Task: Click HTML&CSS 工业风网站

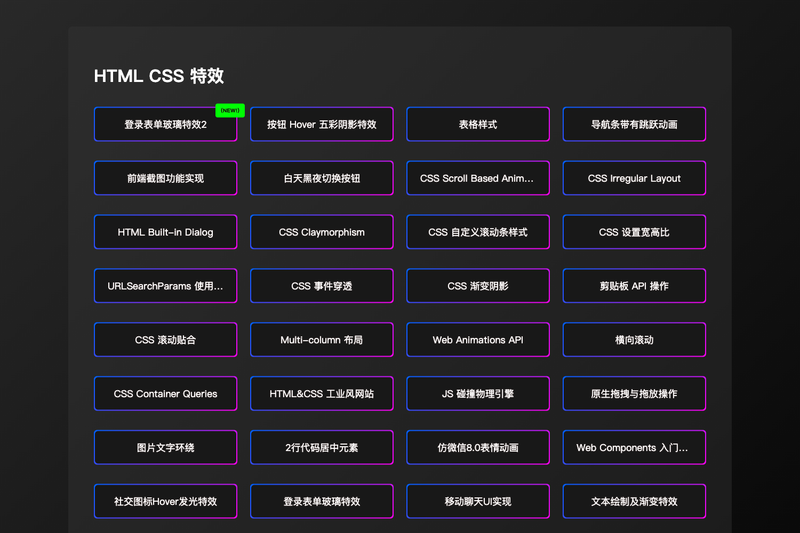Action: (321, 393)
